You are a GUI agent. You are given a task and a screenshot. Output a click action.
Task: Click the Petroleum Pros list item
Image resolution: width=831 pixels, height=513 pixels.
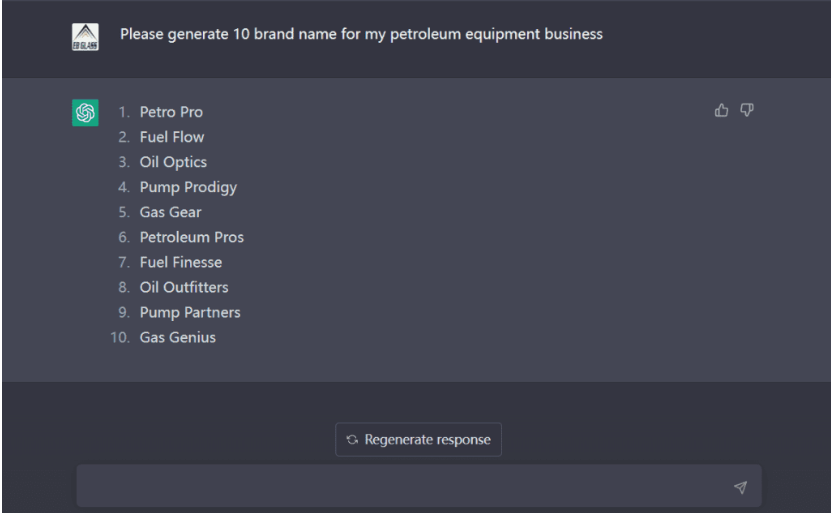(x=191, y=237)
